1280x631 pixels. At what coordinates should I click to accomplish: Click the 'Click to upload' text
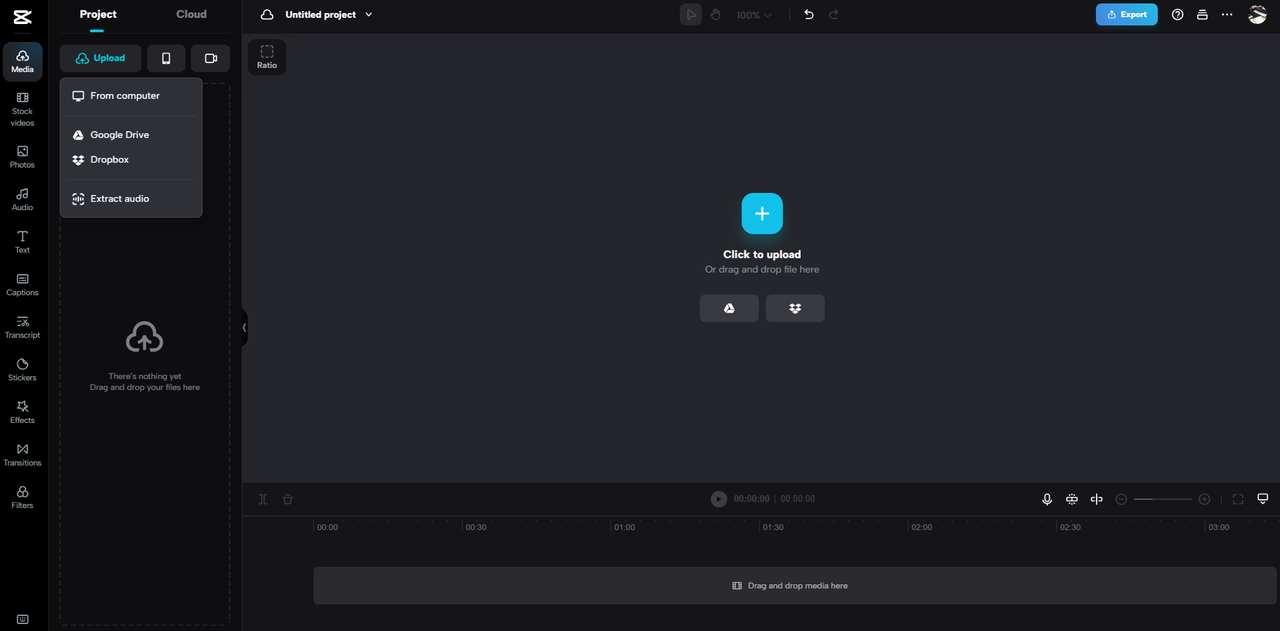coord(762,255)
